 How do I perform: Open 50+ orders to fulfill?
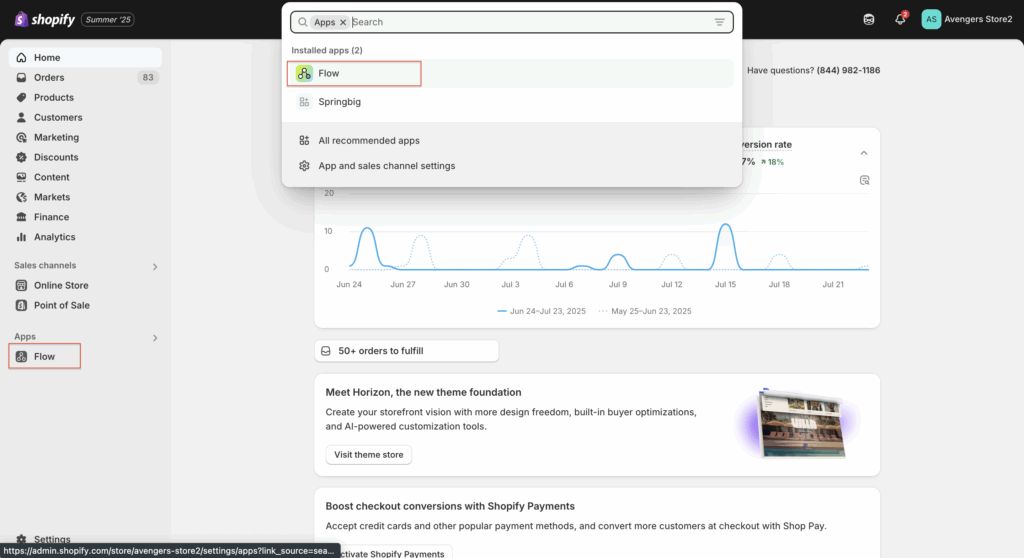[406, 351]
